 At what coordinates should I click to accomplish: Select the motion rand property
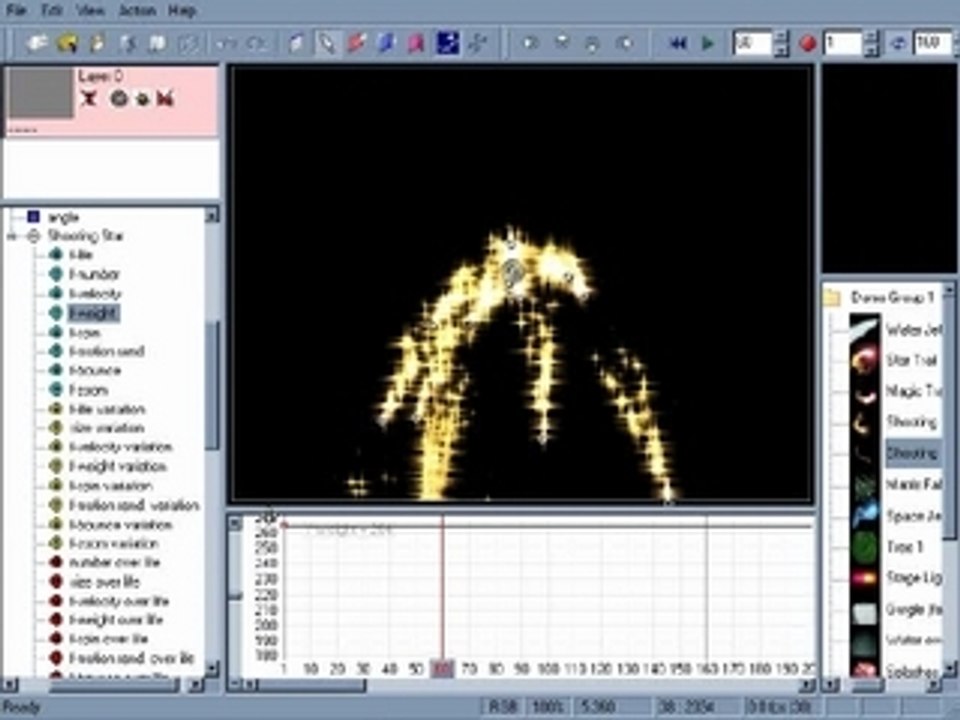point(107,351)
